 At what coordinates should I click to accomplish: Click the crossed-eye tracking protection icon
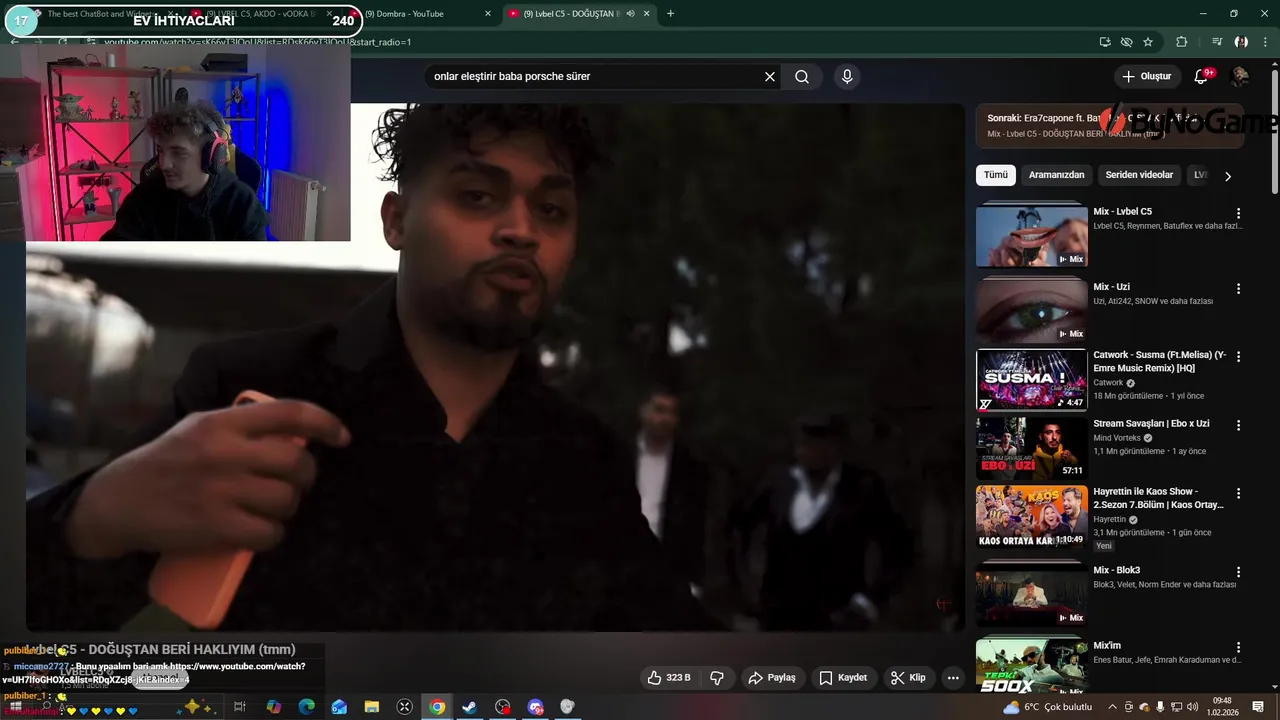[1126, 42]
